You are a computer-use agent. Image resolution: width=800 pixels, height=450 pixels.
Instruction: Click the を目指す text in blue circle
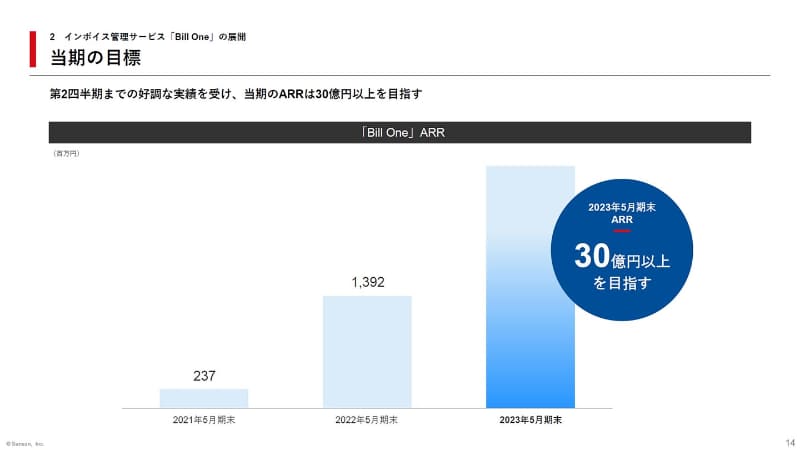click(x=622, y=283)
